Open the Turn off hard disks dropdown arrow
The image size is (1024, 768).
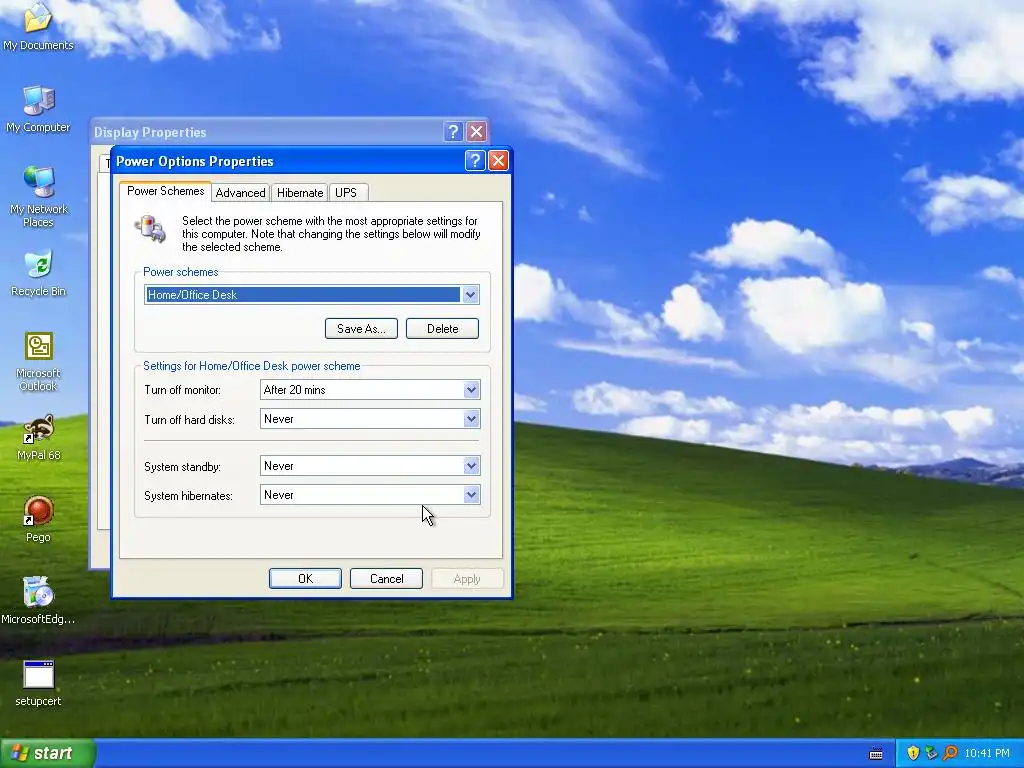[471, 419]
